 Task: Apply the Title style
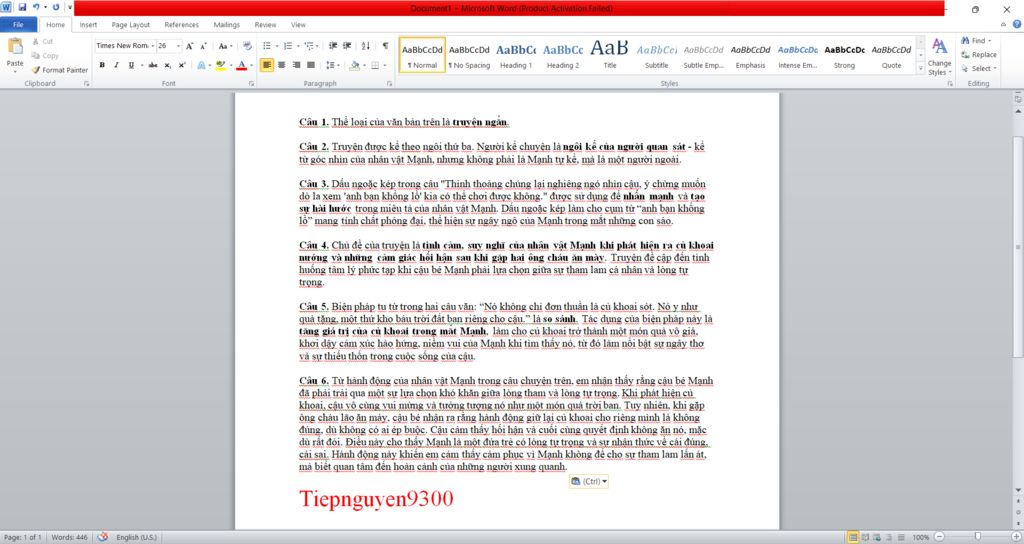(x=610, y=55)
